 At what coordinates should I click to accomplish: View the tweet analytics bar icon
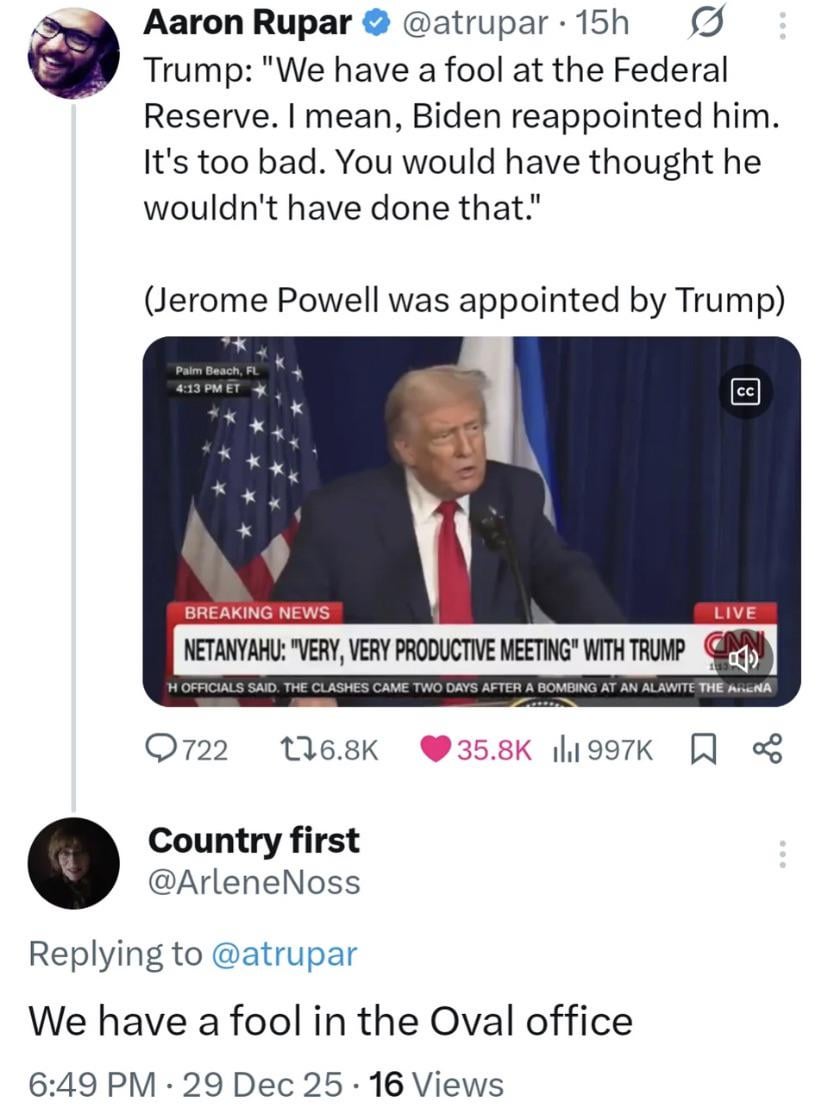pos(553,749)
